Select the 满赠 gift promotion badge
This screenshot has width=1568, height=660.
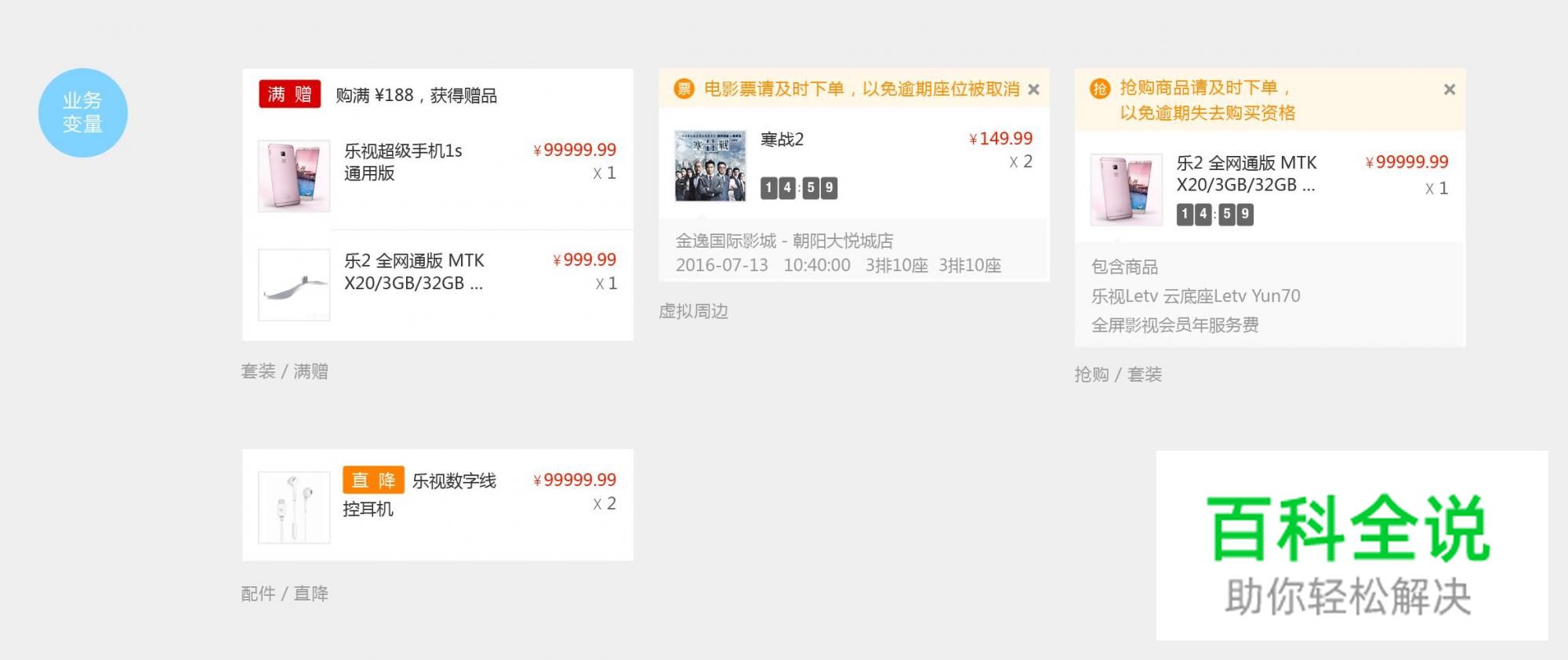[x=289, y=93]
